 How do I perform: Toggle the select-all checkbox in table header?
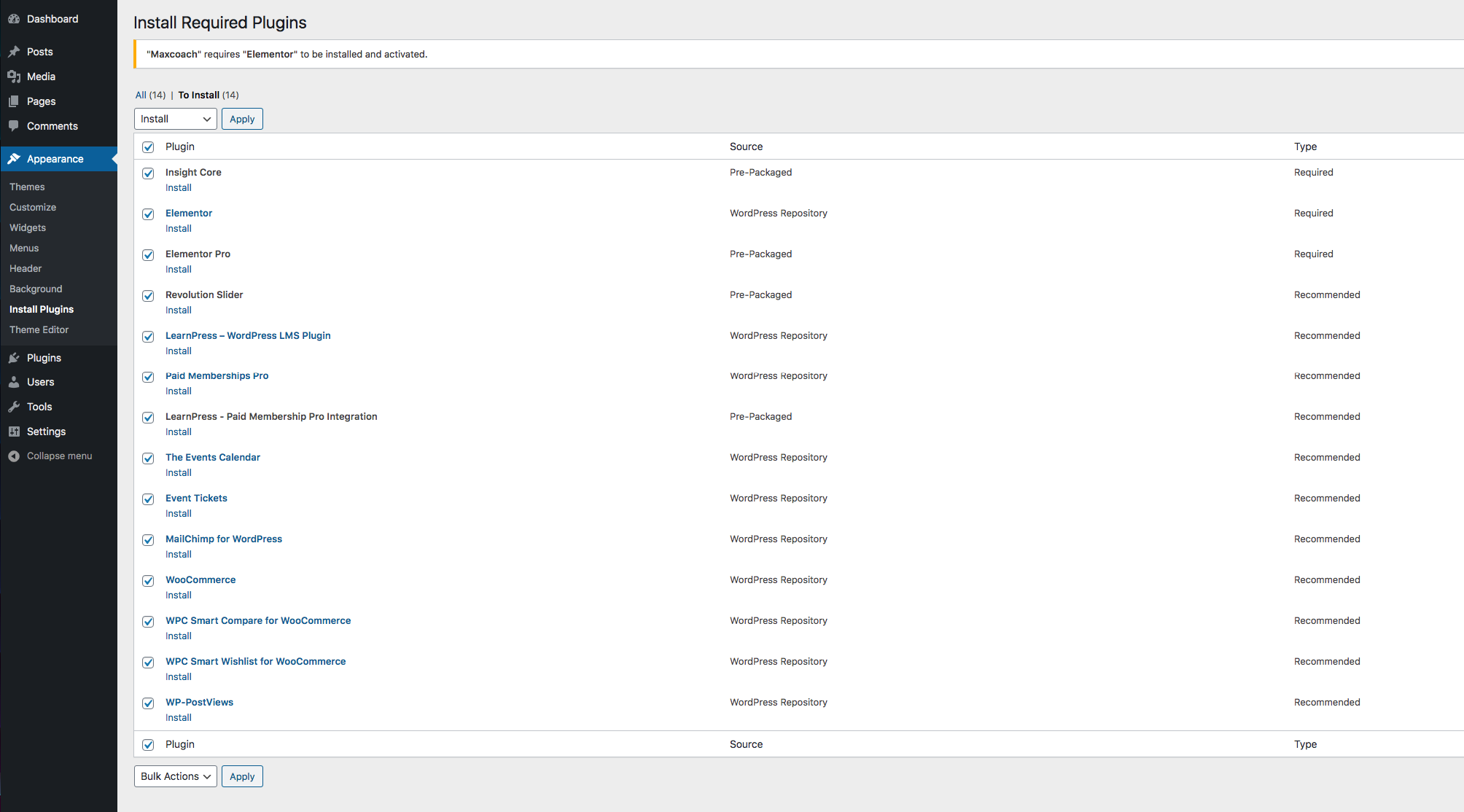tap(148, 147)
